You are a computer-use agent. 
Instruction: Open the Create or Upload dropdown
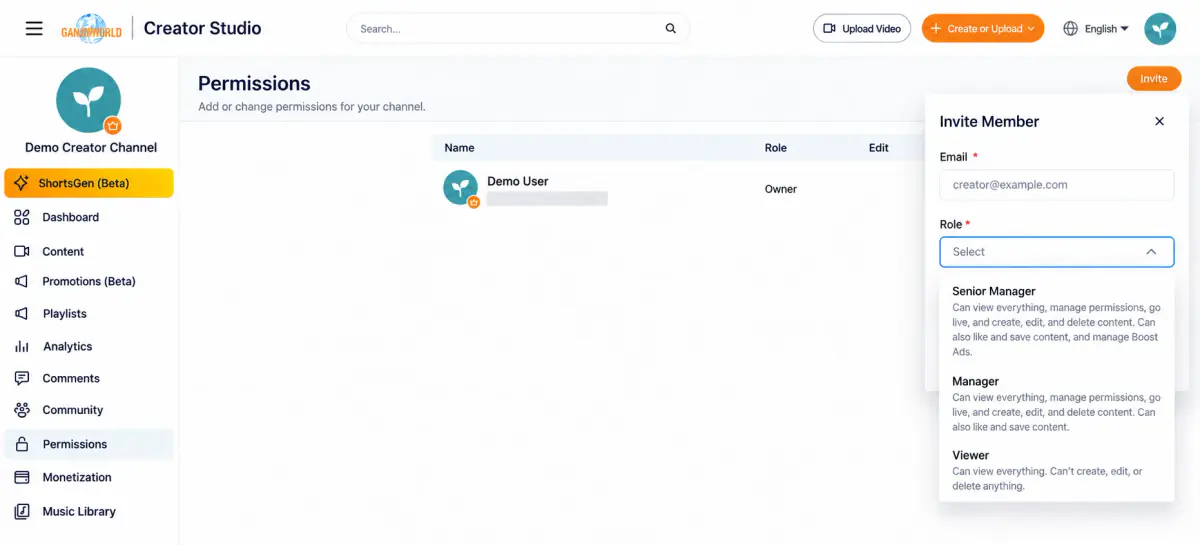(983, 29)
